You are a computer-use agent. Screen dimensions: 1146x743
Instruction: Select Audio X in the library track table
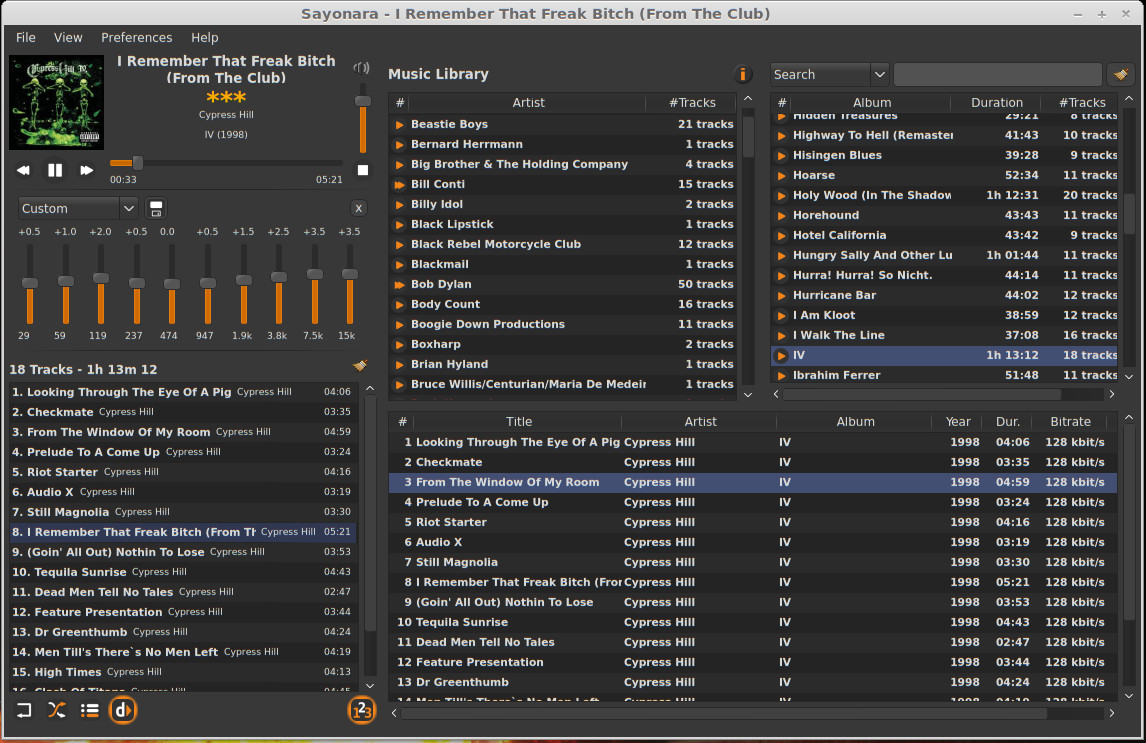coord(753,542)
